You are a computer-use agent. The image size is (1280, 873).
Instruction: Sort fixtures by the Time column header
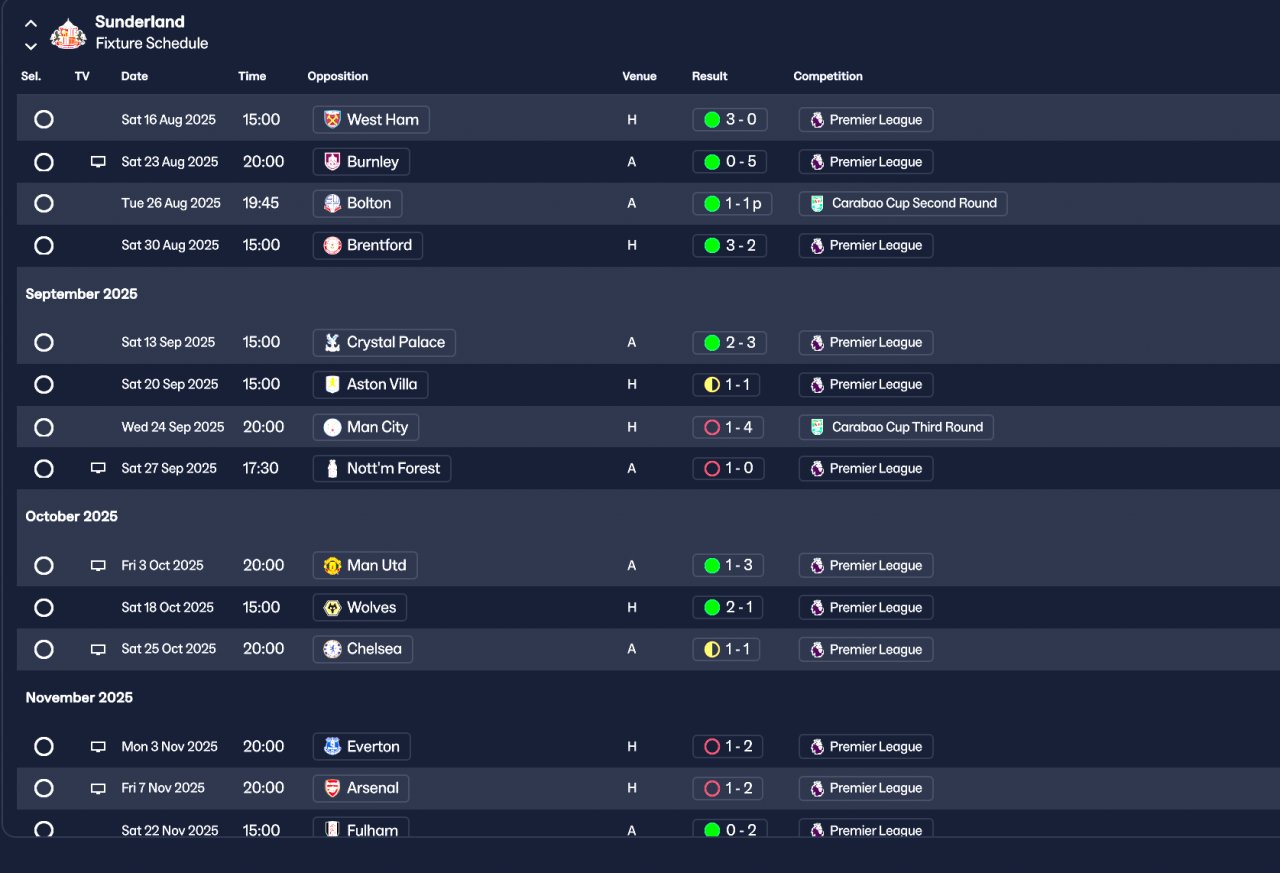click(252, 76)
